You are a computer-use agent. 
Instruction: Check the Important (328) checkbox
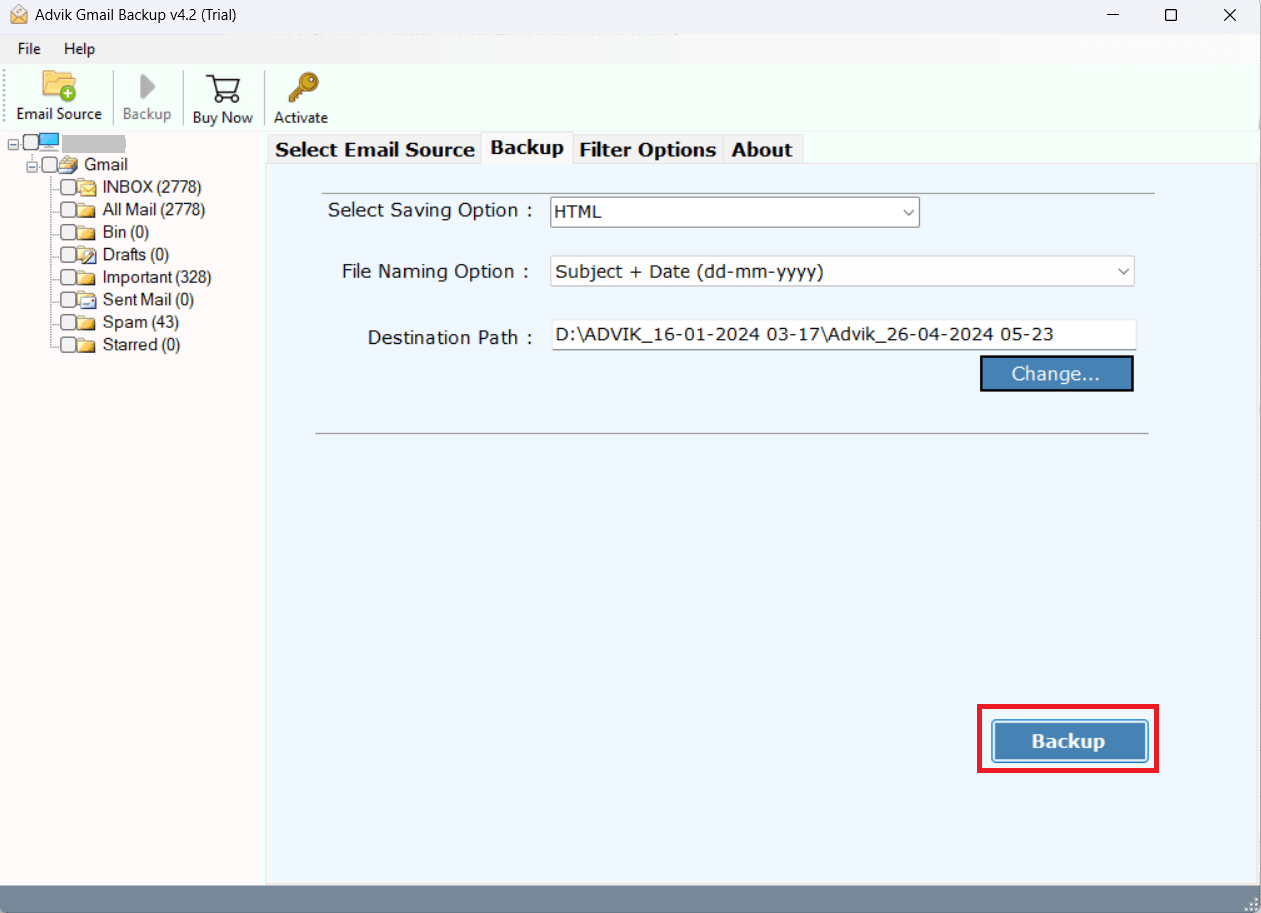[67, 277]
